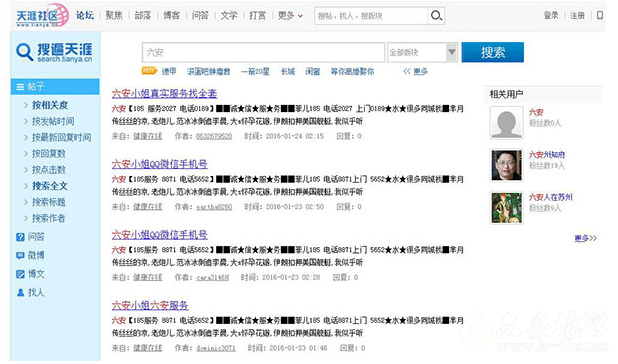This screenshot has height=364, width=618.
Task: Sort results by 按发帖时间
Action: tap(53, 121)
